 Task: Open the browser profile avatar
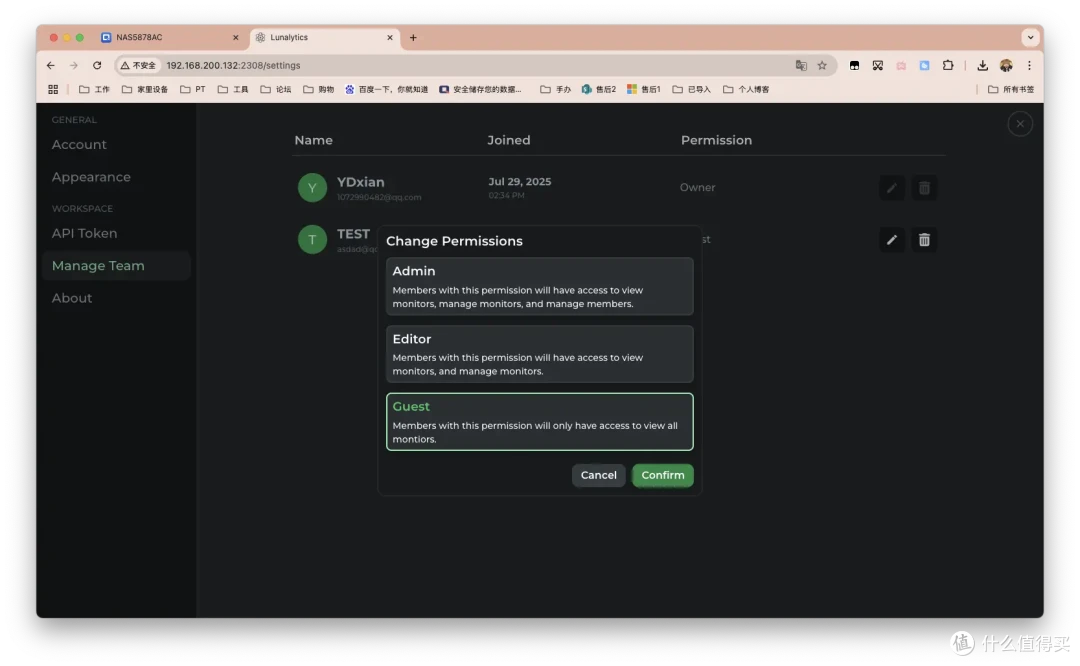[1006, 65]
